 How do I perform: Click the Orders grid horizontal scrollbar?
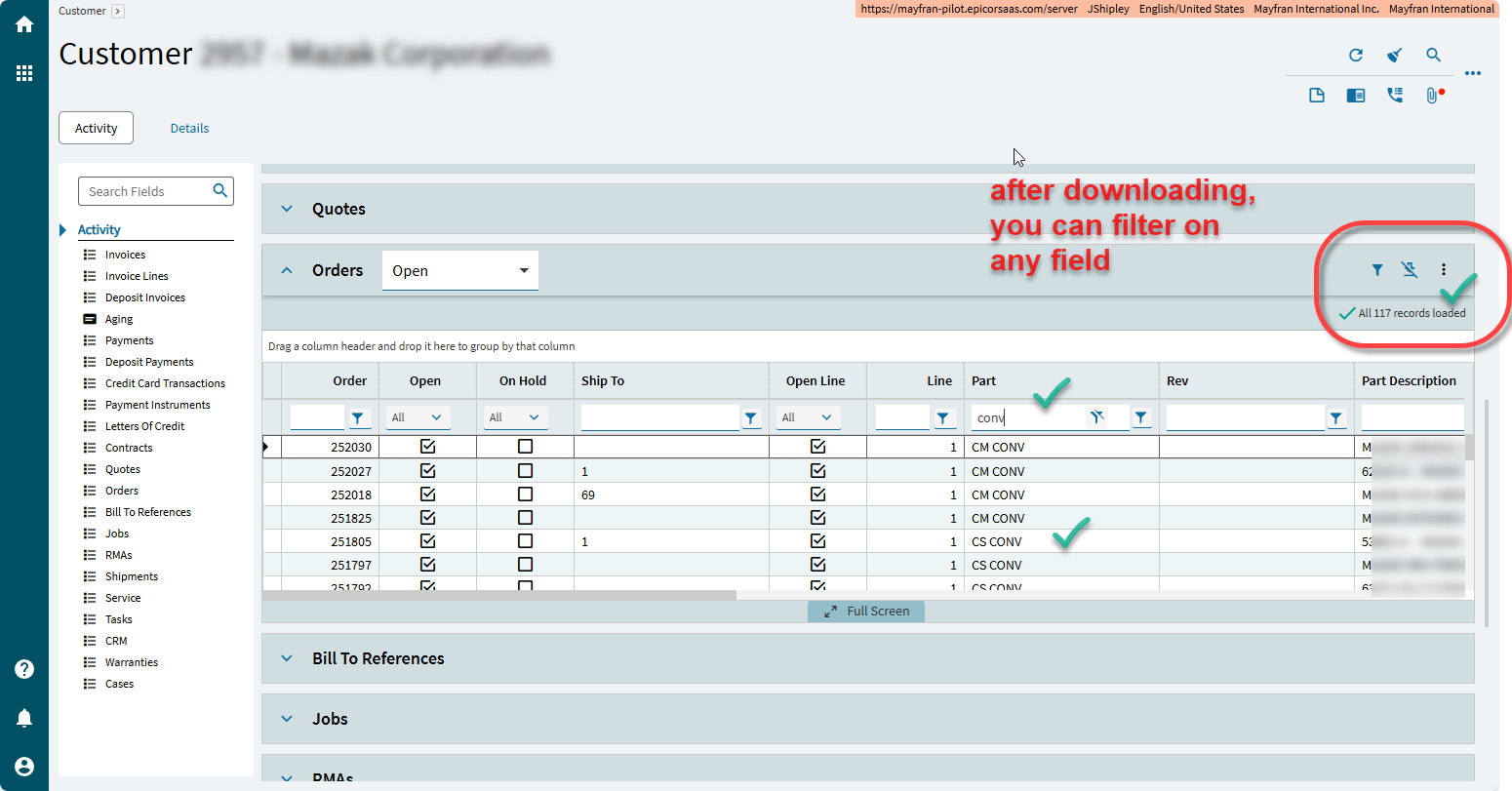click(499, 594)
